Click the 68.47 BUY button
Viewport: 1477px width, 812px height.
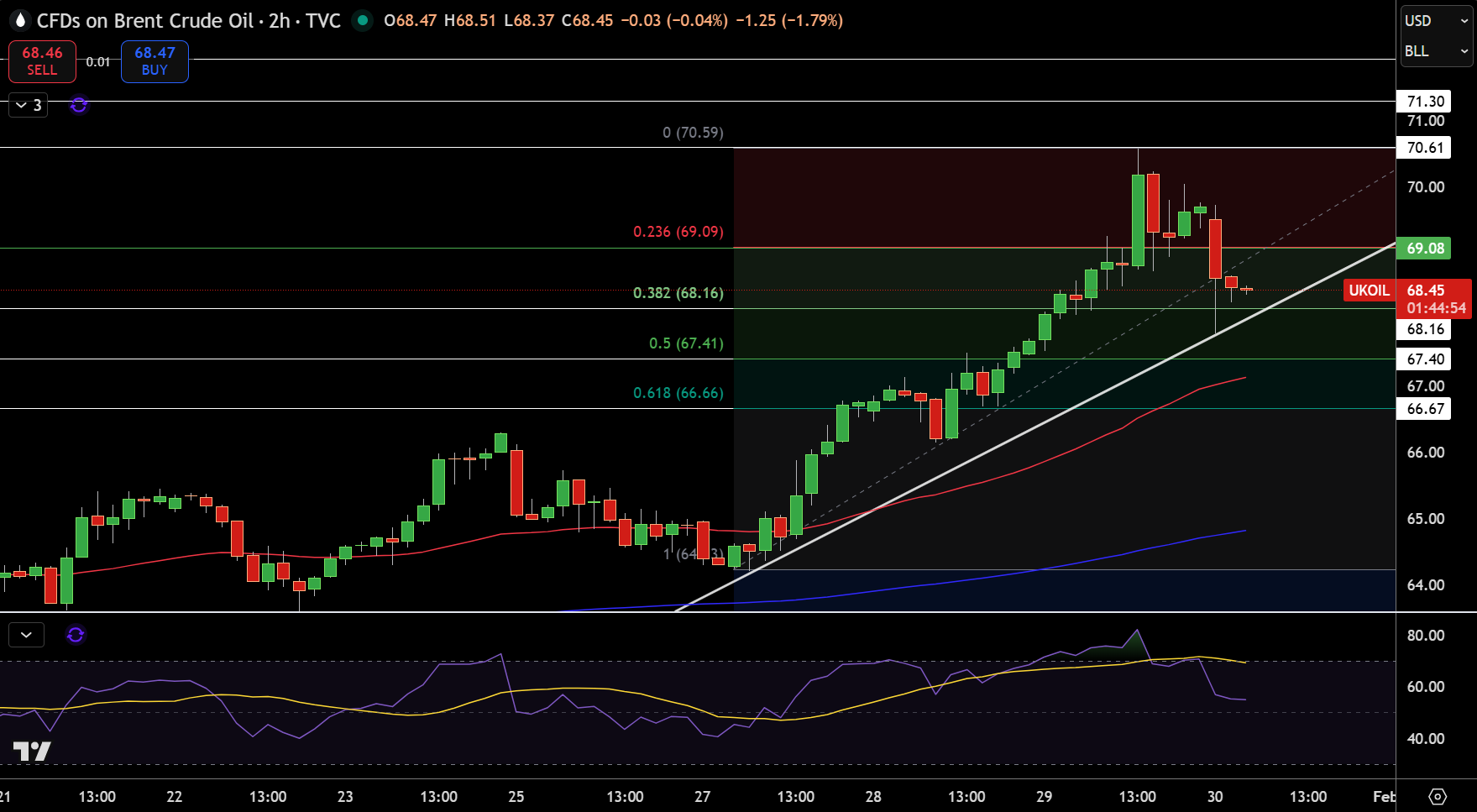click(155, 61)
